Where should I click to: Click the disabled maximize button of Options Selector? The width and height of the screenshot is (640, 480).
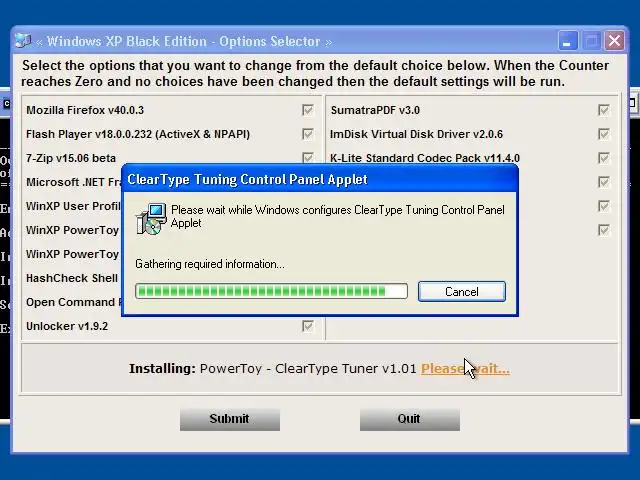591,41
